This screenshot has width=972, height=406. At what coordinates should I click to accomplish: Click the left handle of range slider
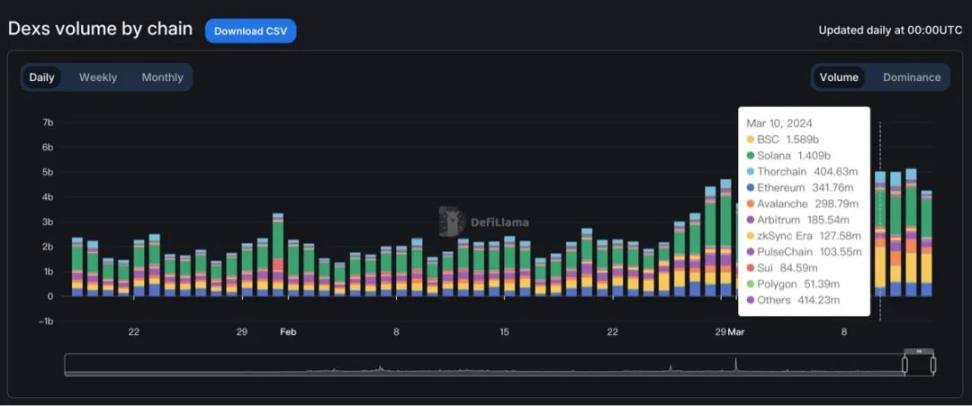point(904,365)
